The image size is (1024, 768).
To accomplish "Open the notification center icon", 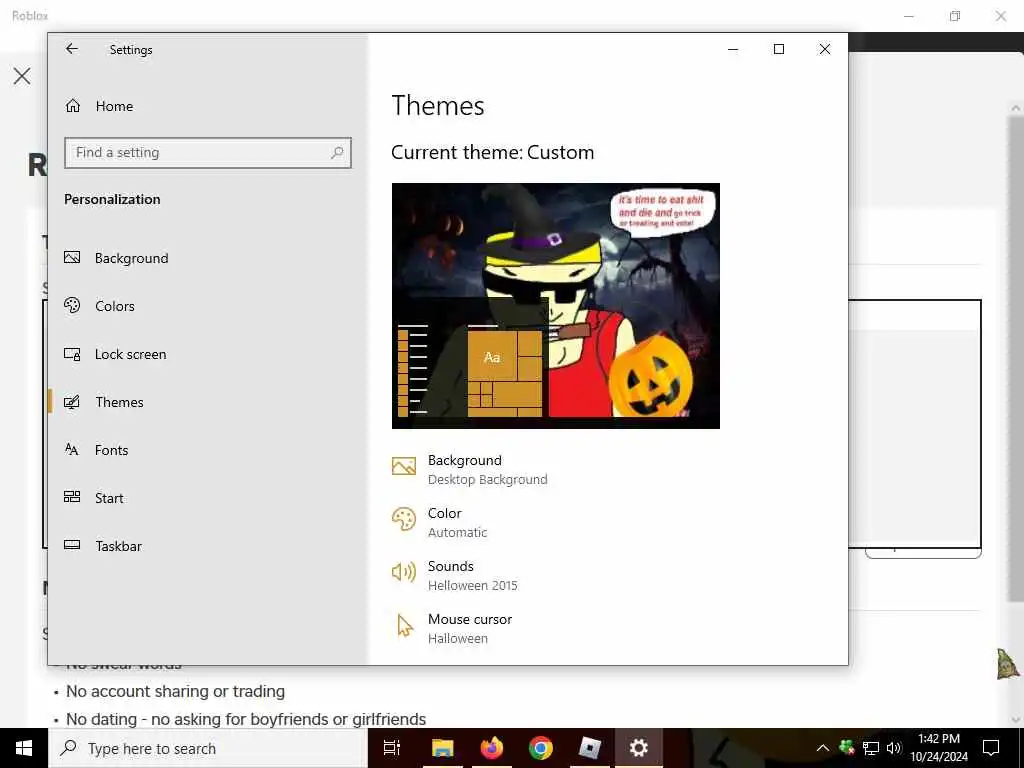I will coord(991,748).
